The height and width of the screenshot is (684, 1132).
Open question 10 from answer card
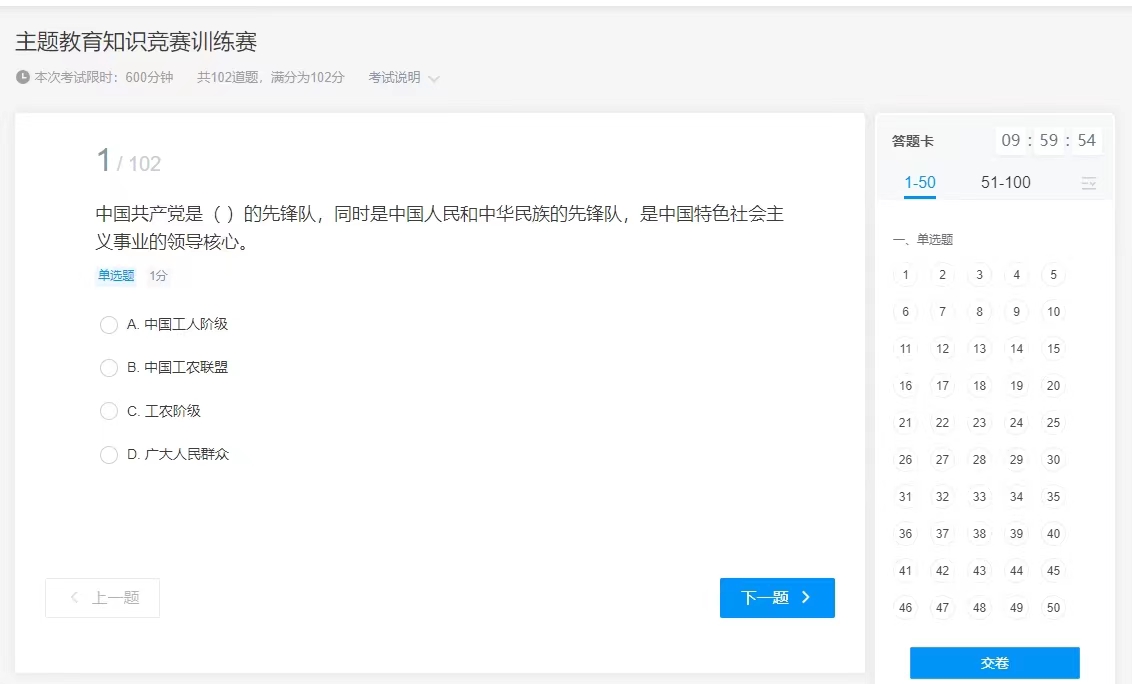1053,311
